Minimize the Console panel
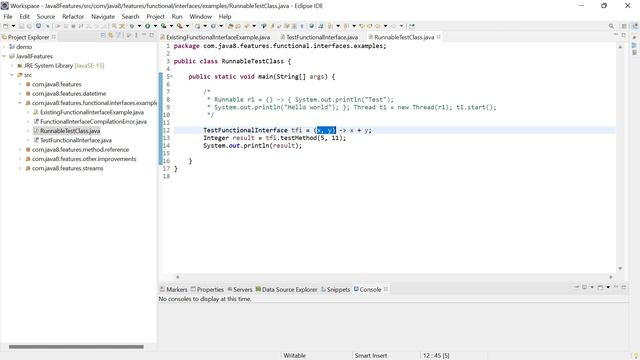Viewport: 640px width, 360px height. (616, 287)
